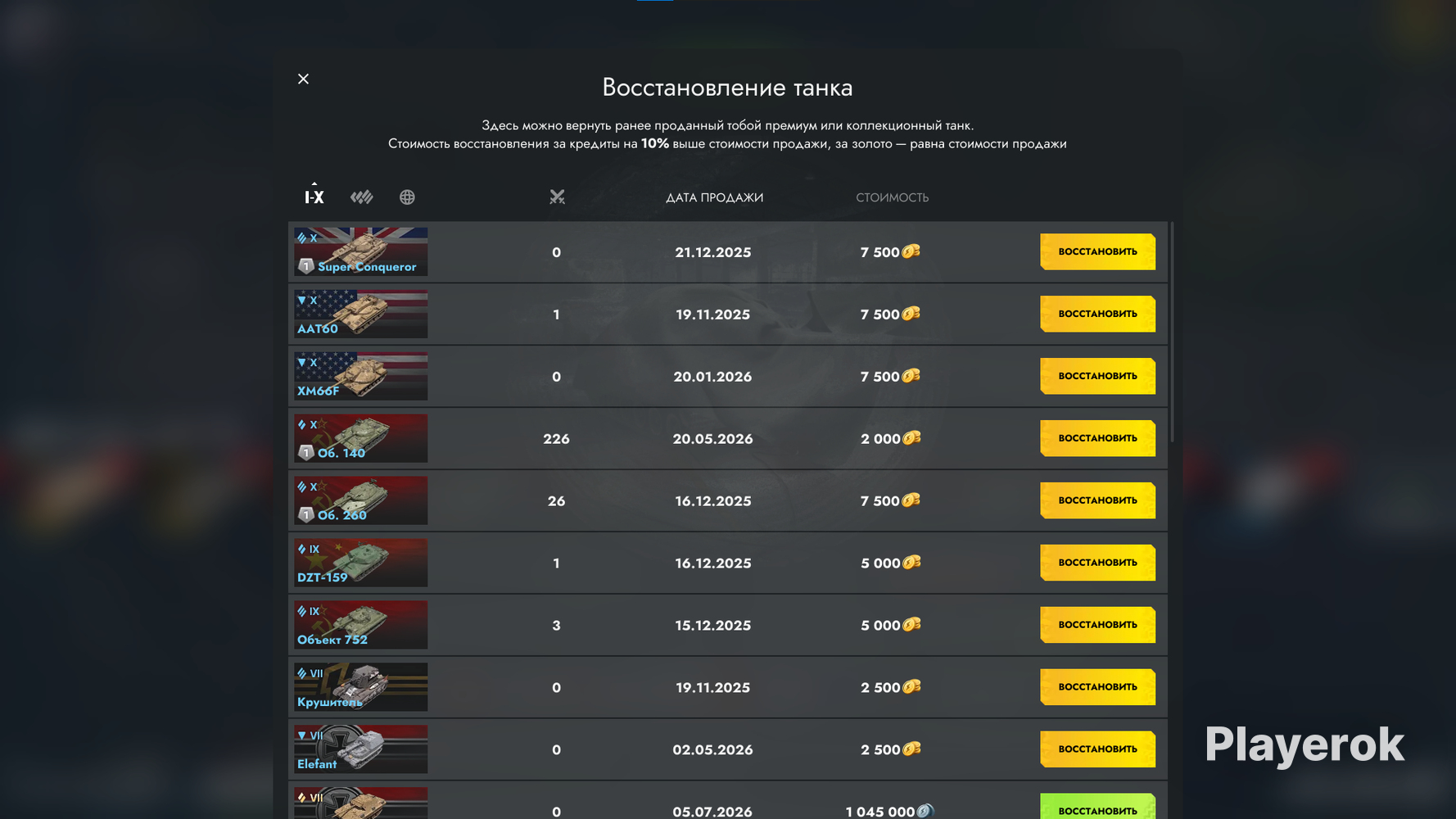Restore the Объект 752 tank

click(1097, 625)
